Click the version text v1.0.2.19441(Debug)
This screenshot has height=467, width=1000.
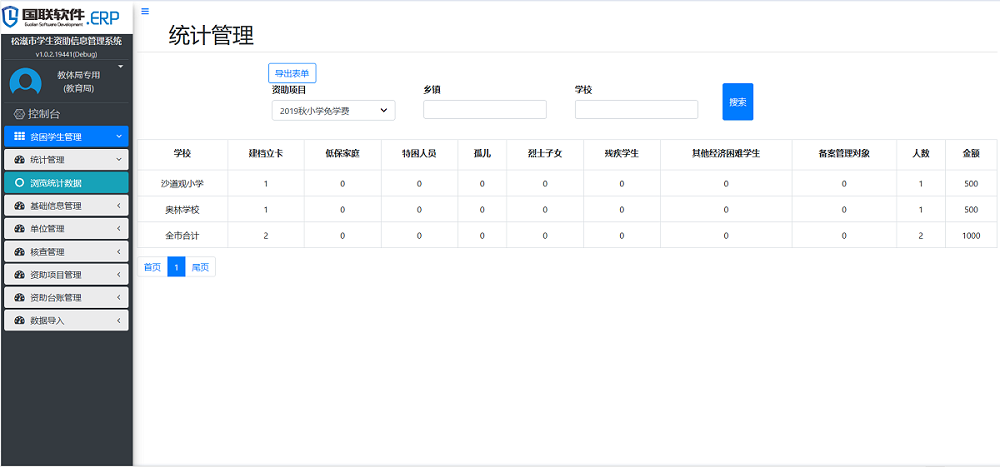tap(66, 54)
